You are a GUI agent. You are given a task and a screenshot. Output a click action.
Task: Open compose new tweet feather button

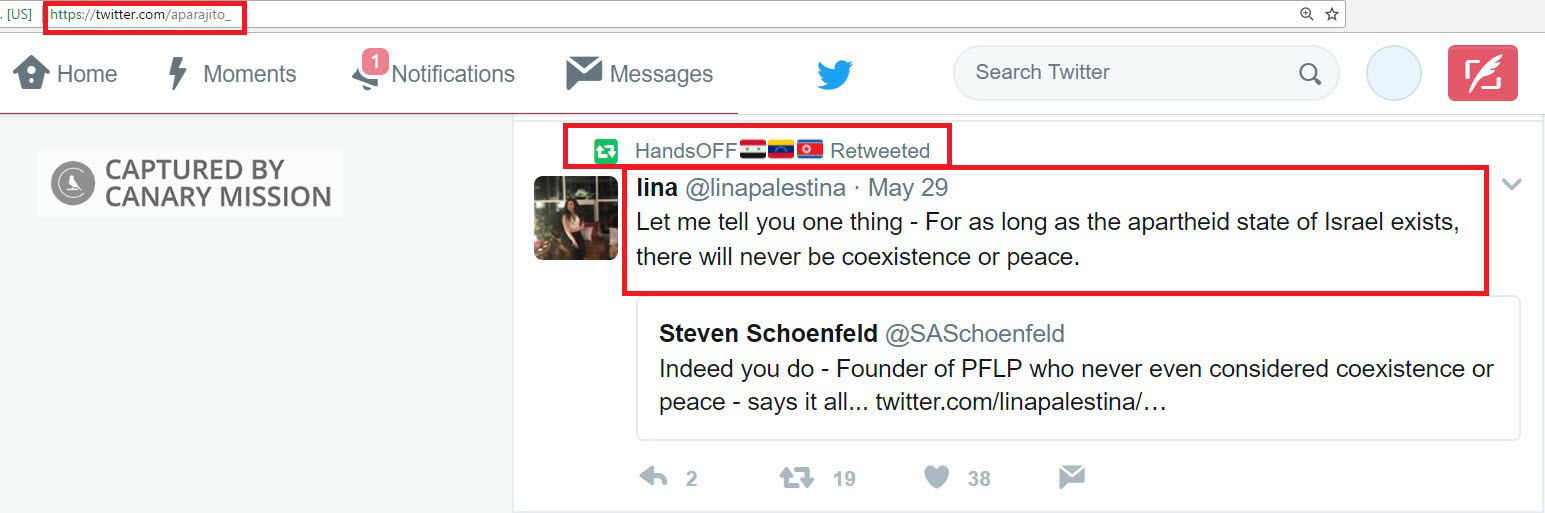(x=1482, y=73)
